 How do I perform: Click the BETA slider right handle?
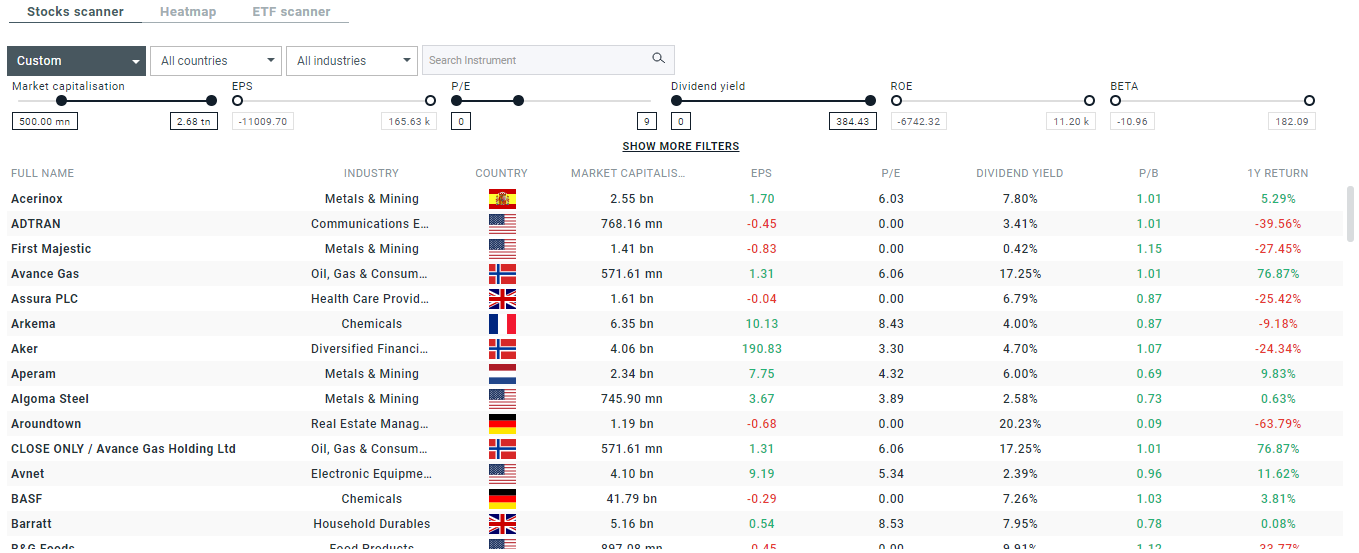point(1309,100)
